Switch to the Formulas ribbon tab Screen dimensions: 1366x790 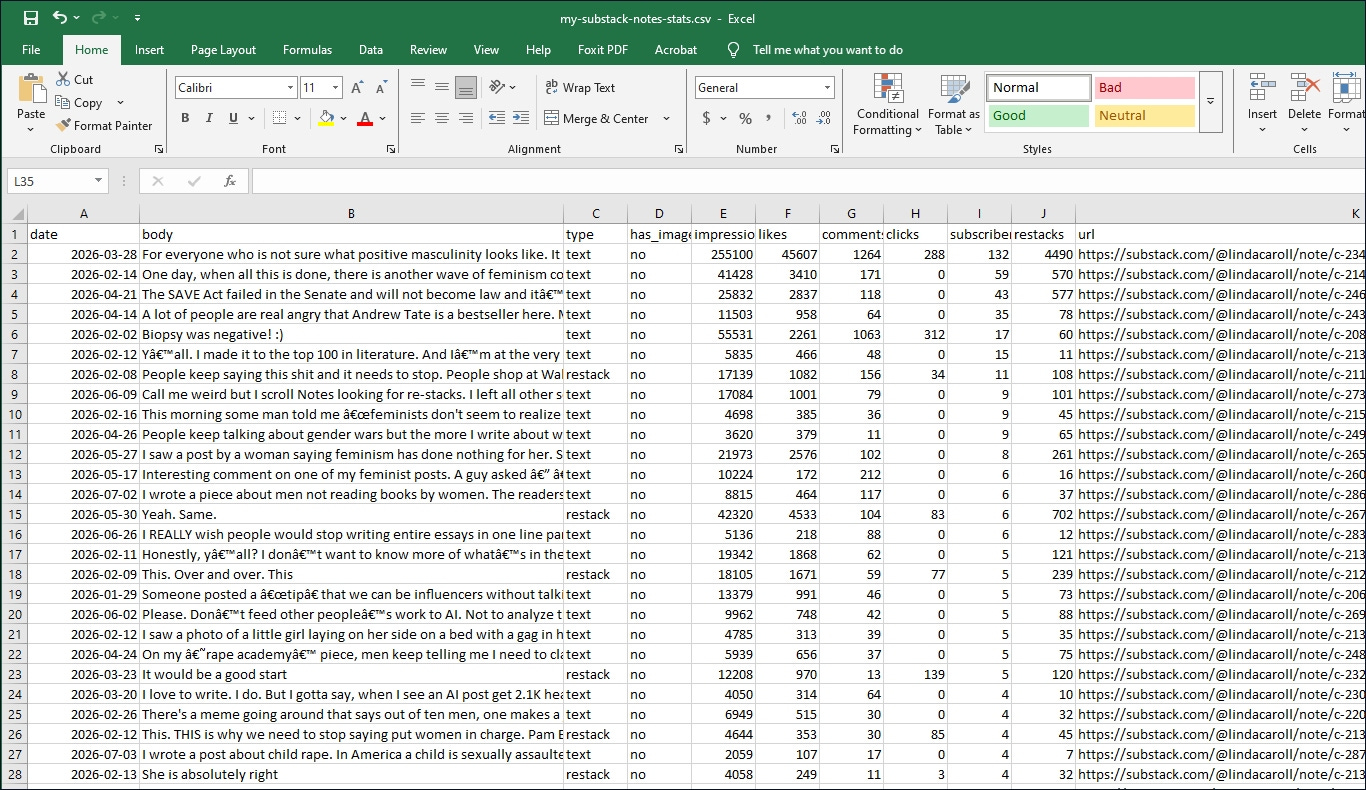(x=307, y=50)
